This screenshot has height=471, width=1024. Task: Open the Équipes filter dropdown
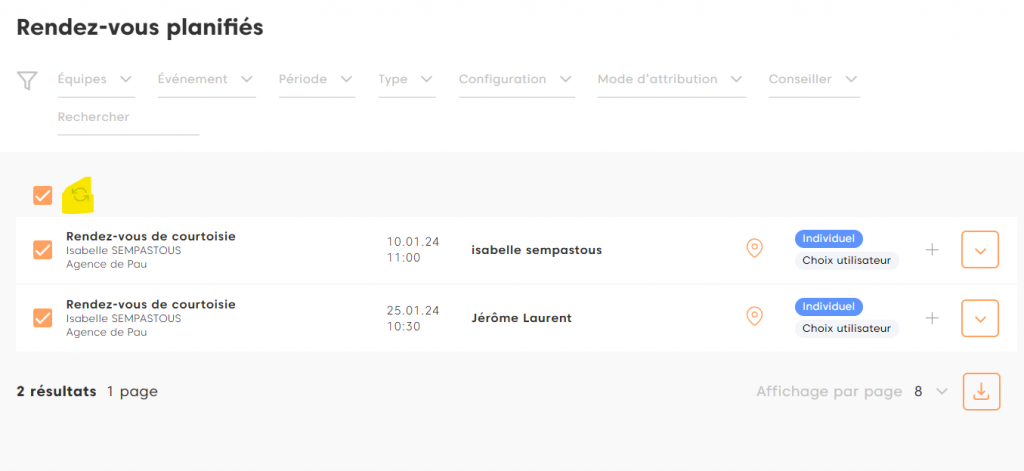click(96, 80)
